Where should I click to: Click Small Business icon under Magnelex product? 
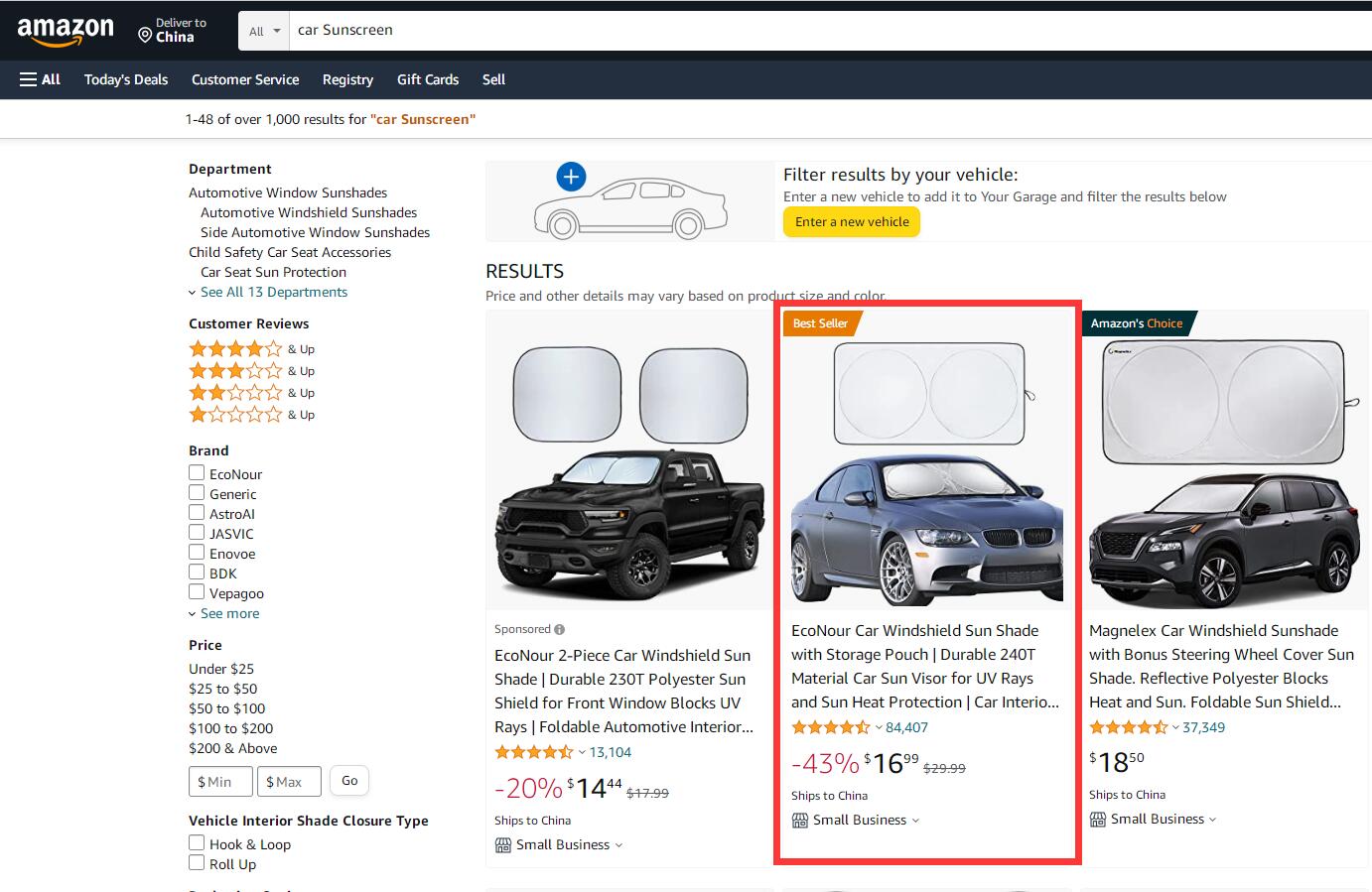pyautogui.click(x=1098, y=820)
